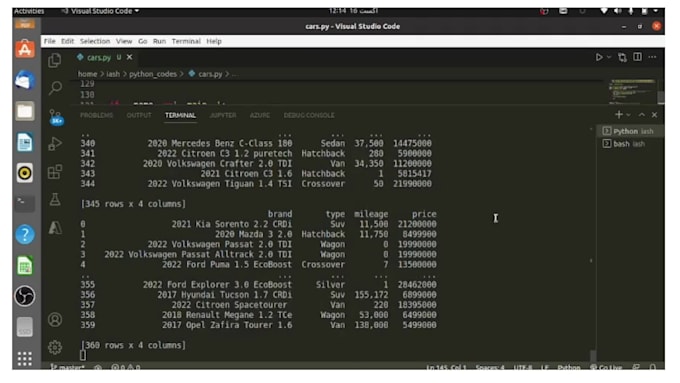This screenshot has width=680, height=383.
Task: Open OBS Studio from the dock
Action: (x=25, y=296)
